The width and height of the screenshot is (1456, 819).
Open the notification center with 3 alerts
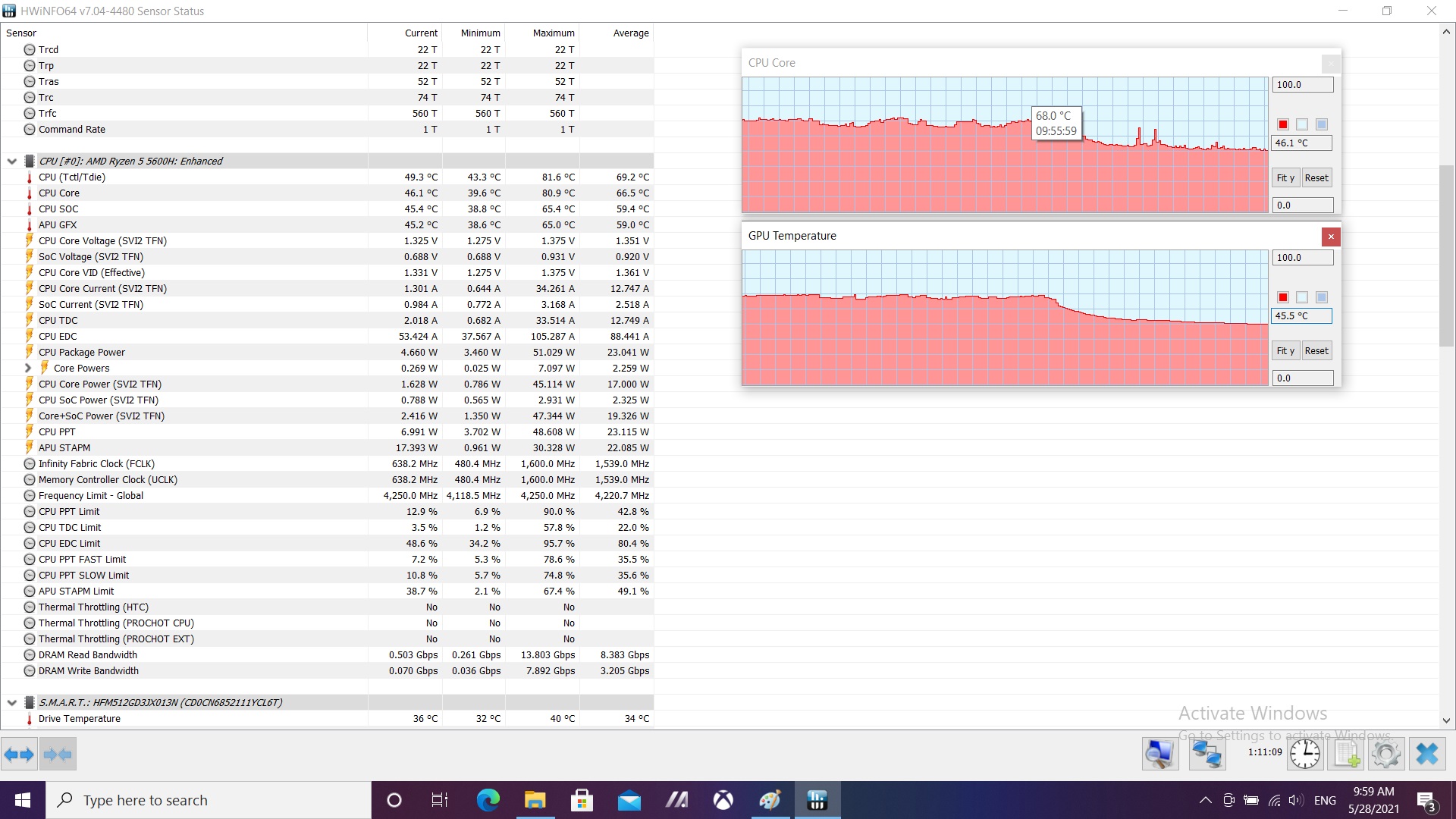coord(1426,801)
